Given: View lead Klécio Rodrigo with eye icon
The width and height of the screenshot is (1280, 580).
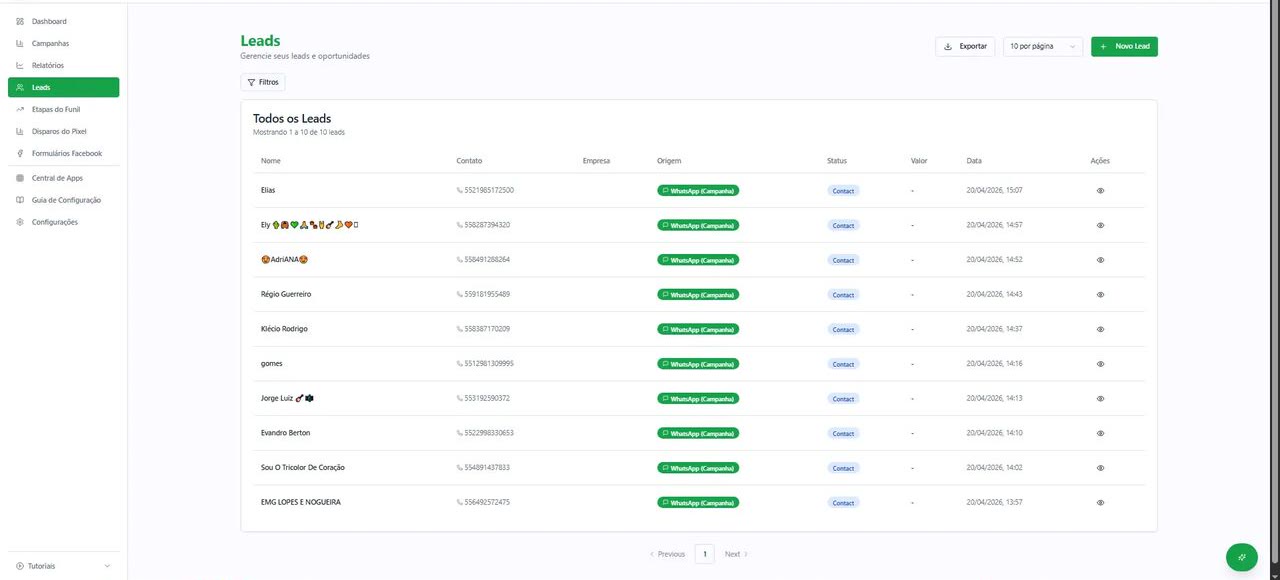Looking at the screenshot, I should [1100, 329].
